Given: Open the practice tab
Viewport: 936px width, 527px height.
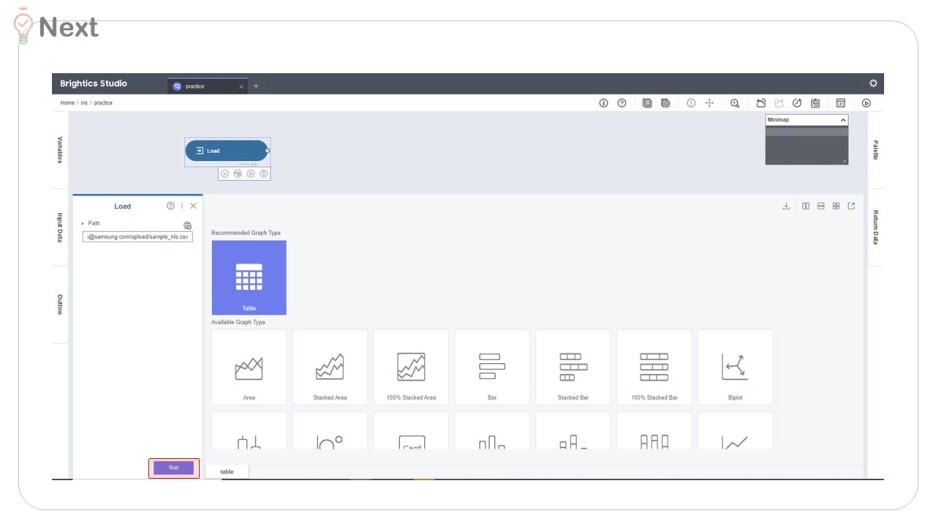Looking at the screenshot, I should [207, 87].
